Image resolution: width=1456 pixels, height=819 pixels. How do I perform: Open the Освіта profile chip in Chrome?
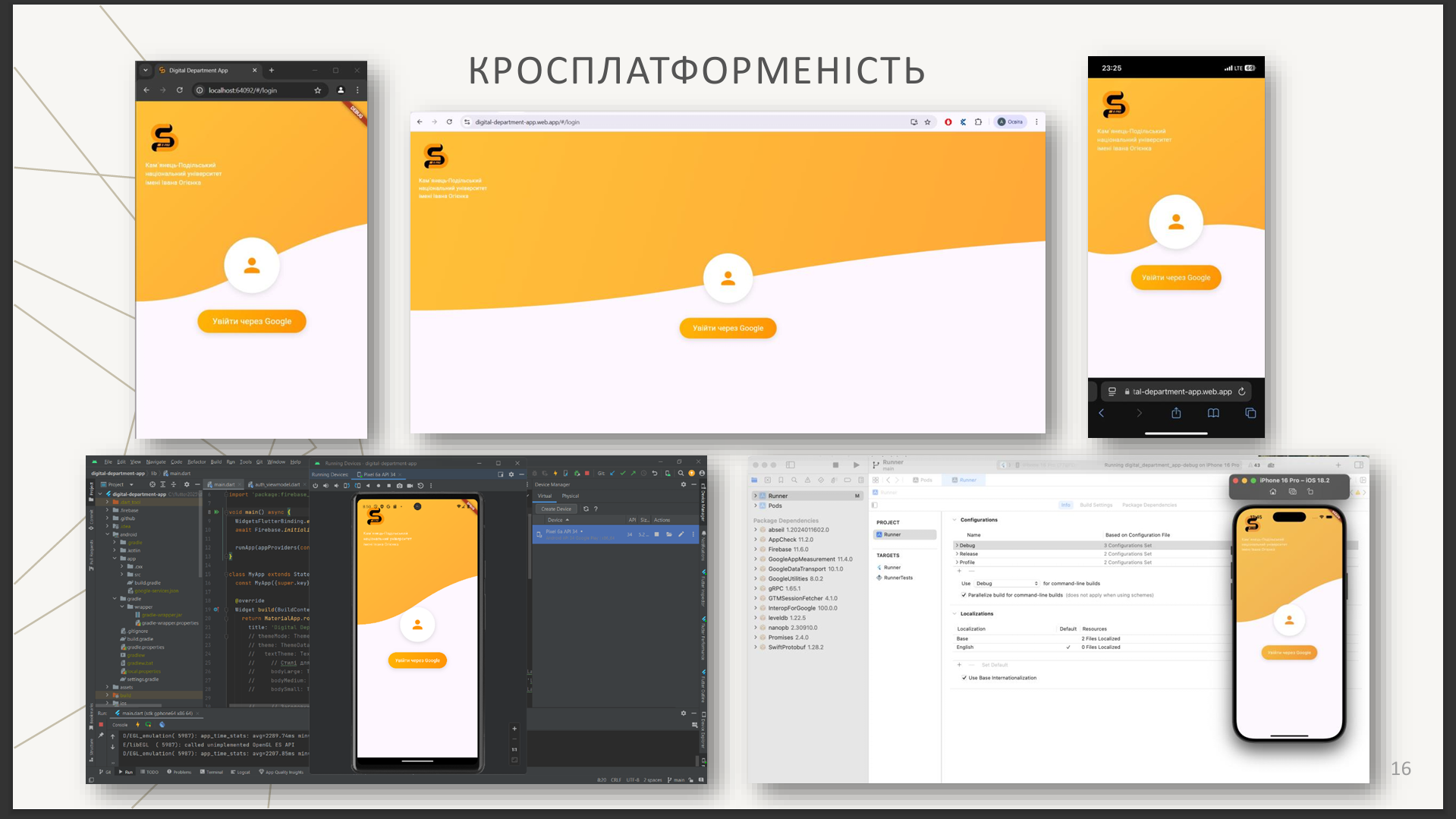1010,121
